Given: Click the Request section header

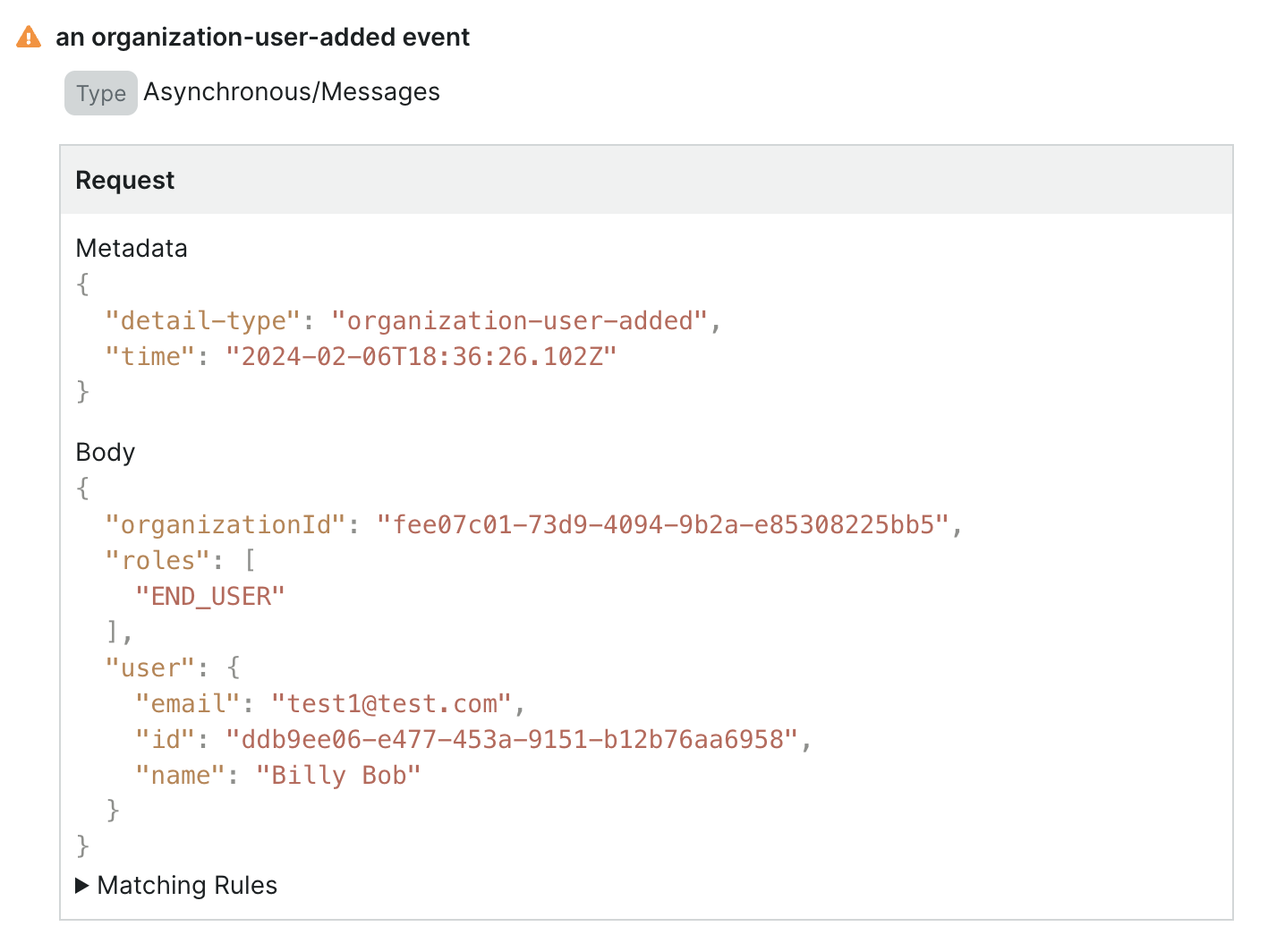Looking at the screenshot, I should (x=124, y=180).
